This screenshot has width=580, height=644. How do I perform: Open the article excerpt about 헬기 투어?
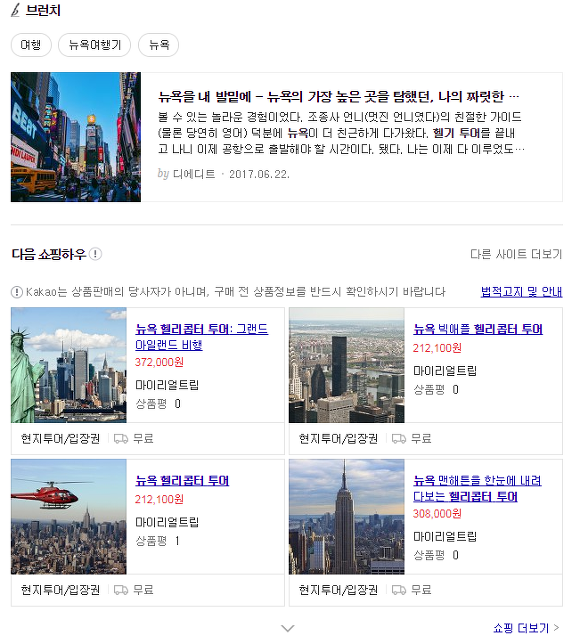[341, 133]
